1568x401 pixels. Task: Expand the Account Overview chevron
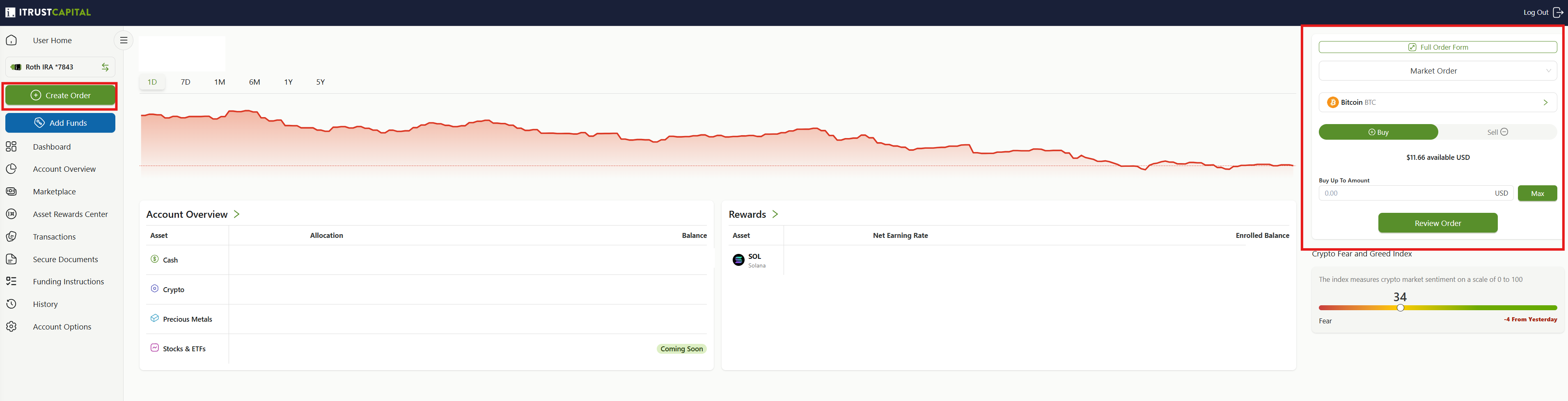237,214
